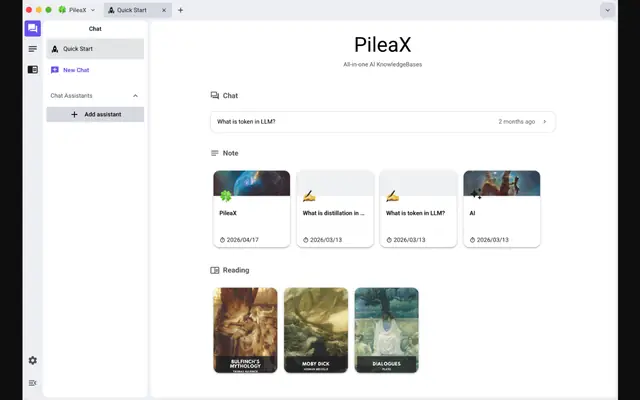Open the 'What is token in LLM?' chat
640x400 pixels.
[x=383, y=122]
